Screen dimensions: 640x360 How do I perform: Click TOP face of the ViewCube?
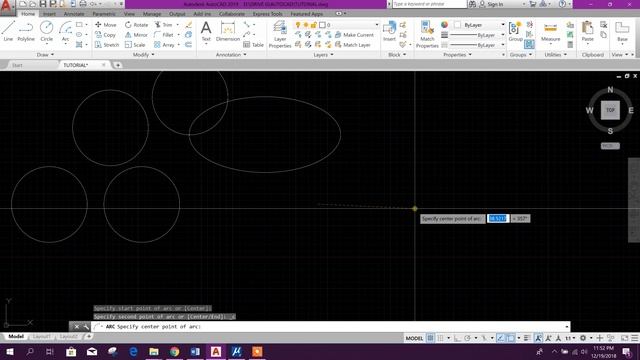pos(610,110)
